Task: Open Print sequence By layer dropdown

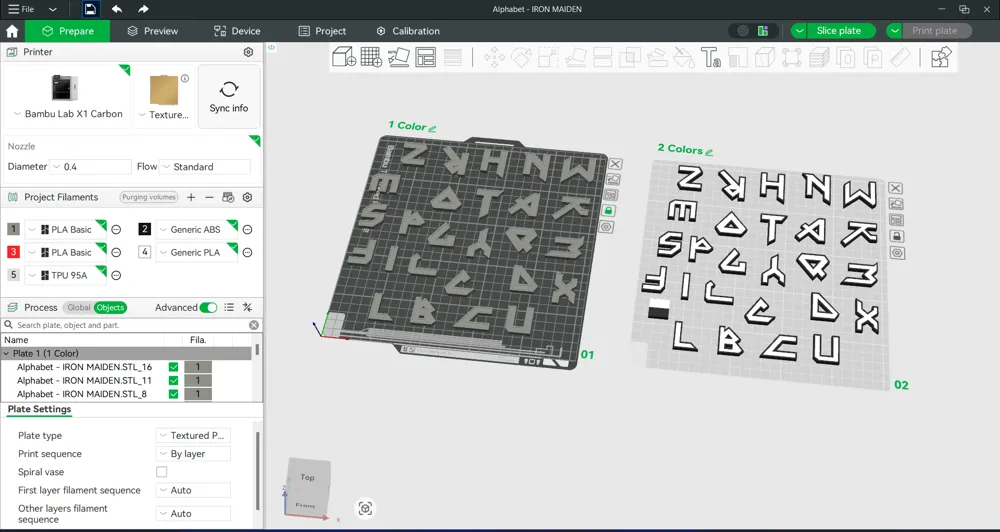Action: [x=193, y=454]
